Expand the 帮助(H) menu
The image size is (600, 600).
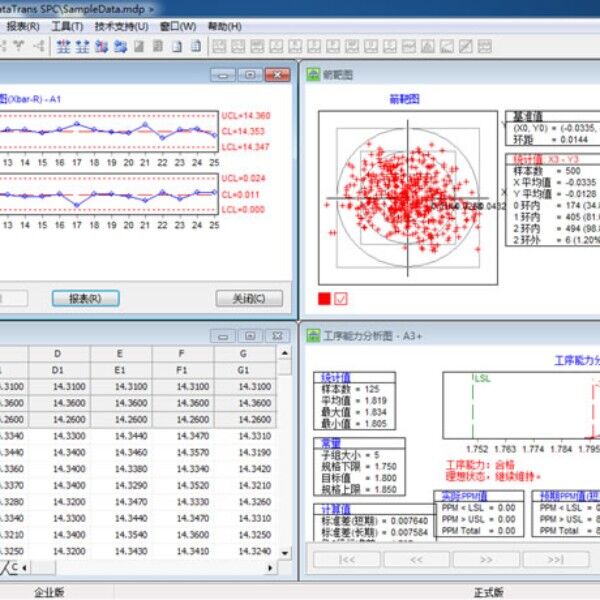(223, 26)
